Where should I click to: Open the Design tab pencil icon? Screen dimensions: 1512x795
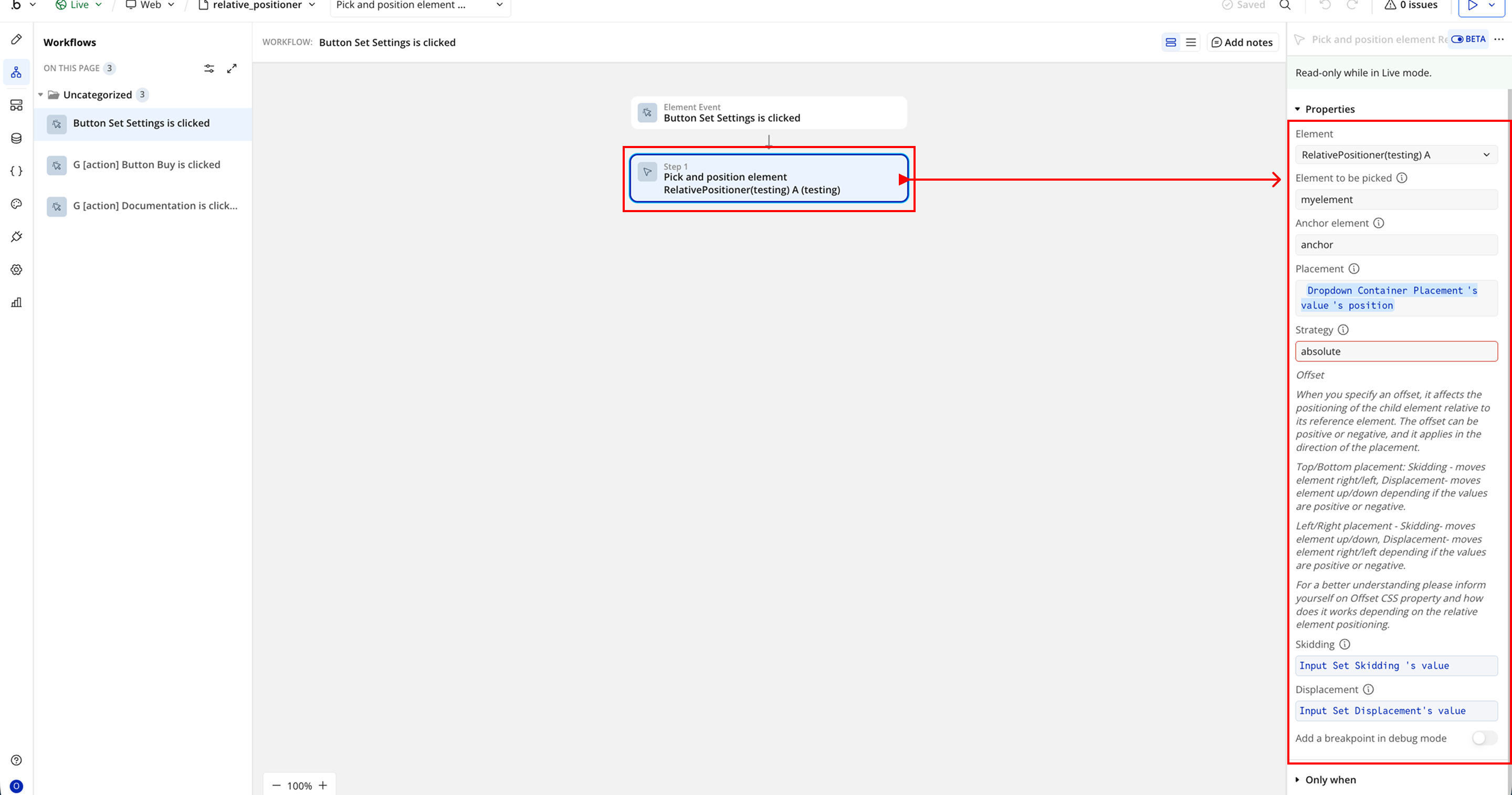pos(16,39)
